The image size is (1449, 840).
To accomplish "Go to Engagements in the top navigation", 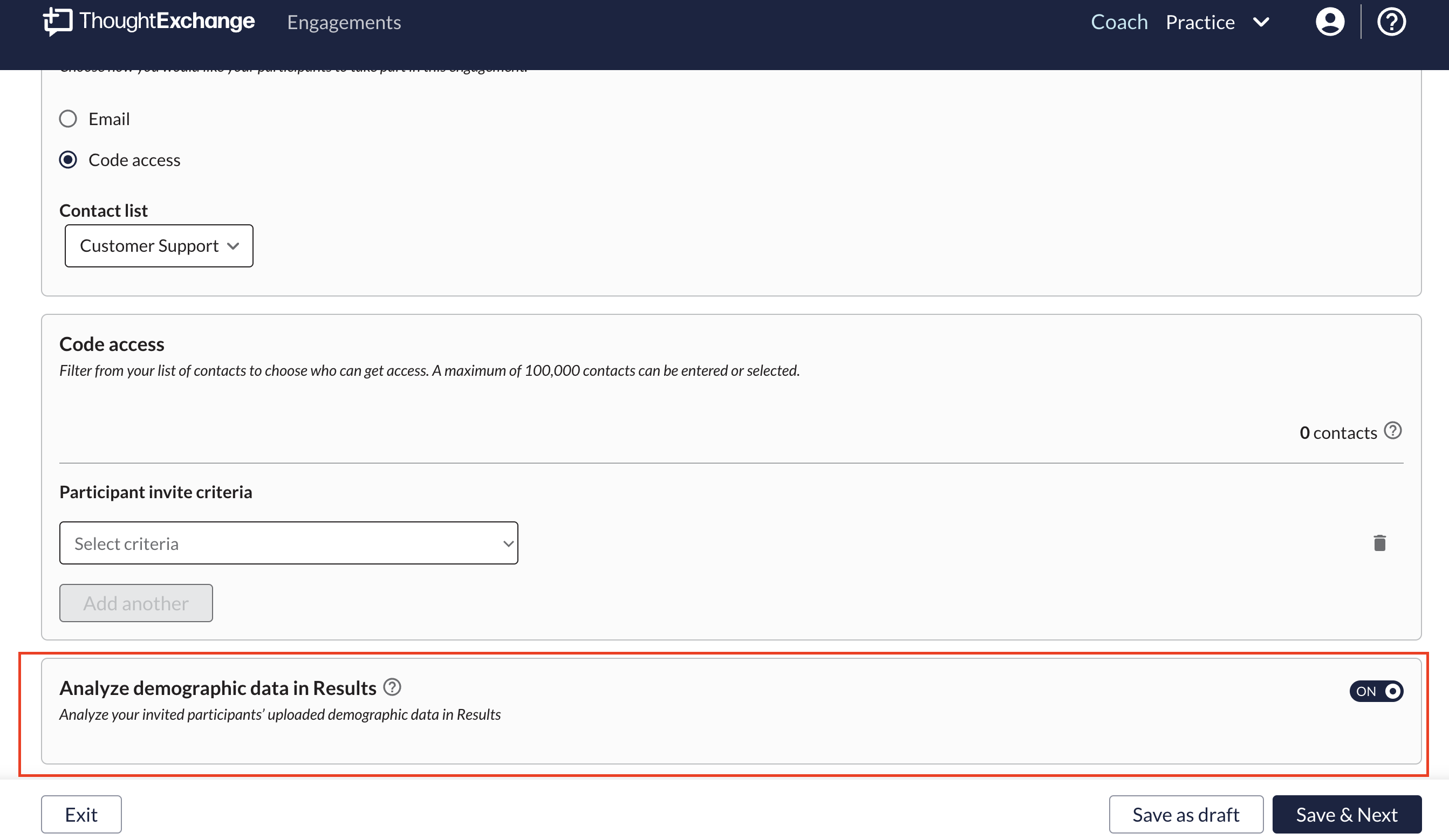I will (x=344, y=23).
